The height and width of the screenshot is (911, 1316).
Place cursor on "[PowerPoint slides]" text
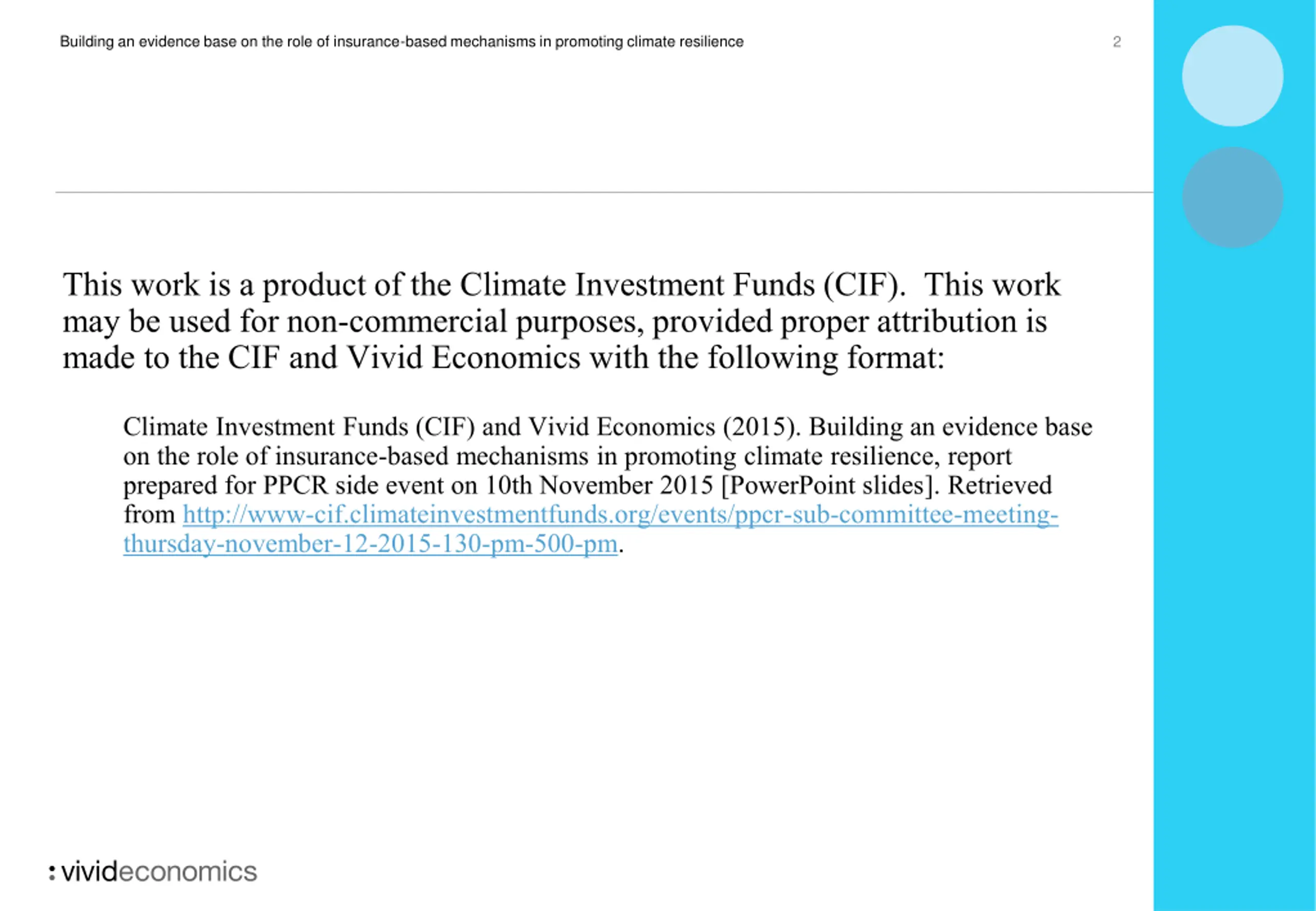pyautogui.click(x=830, y=485)
